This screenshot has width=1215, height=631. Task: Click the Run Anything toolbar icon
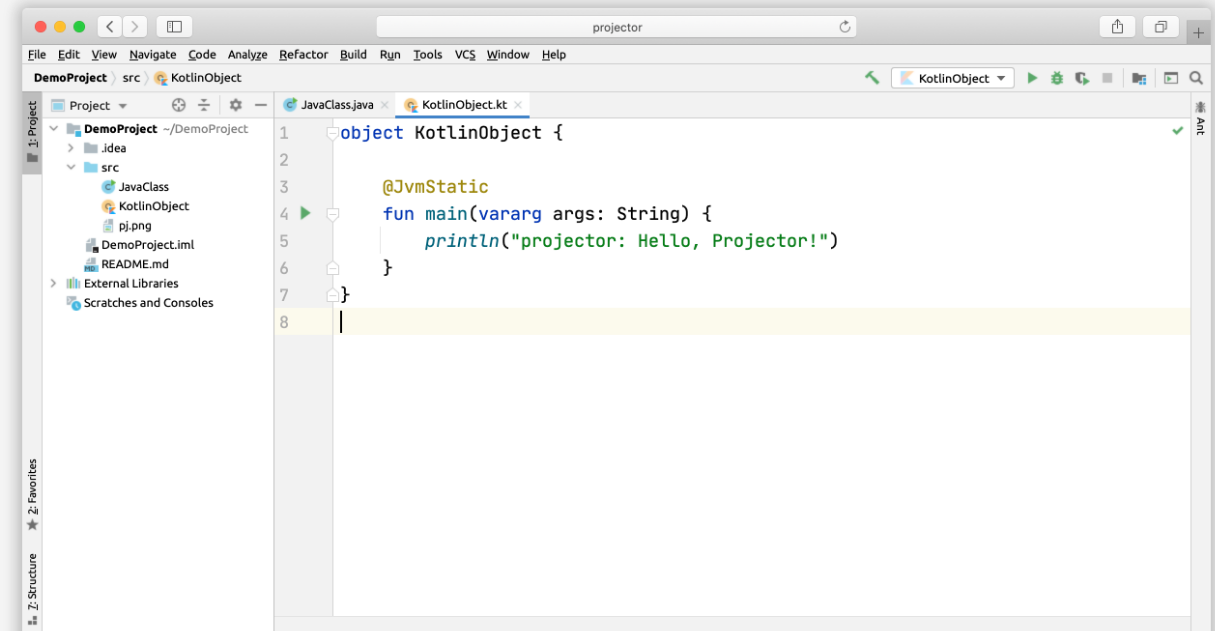(1170, 77)
